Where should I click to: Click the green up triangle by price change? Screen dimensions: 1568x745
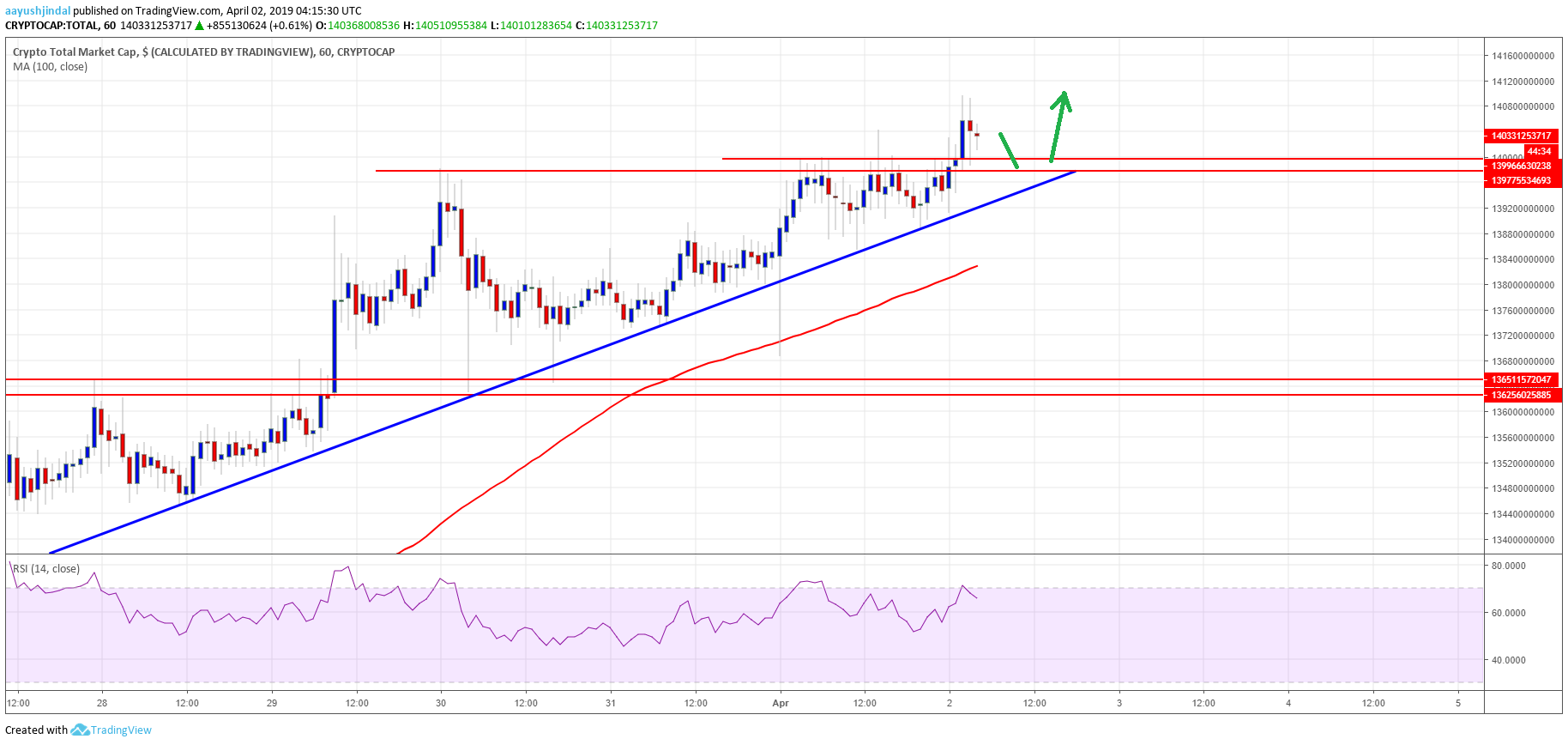(200, 26)
